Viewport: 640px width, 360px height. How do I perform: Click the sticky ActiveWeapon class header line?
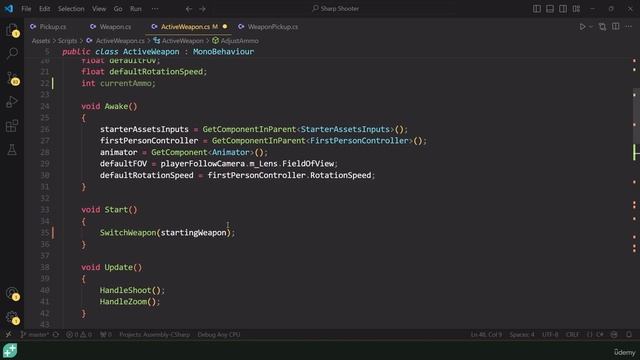(x=158, y=52)
